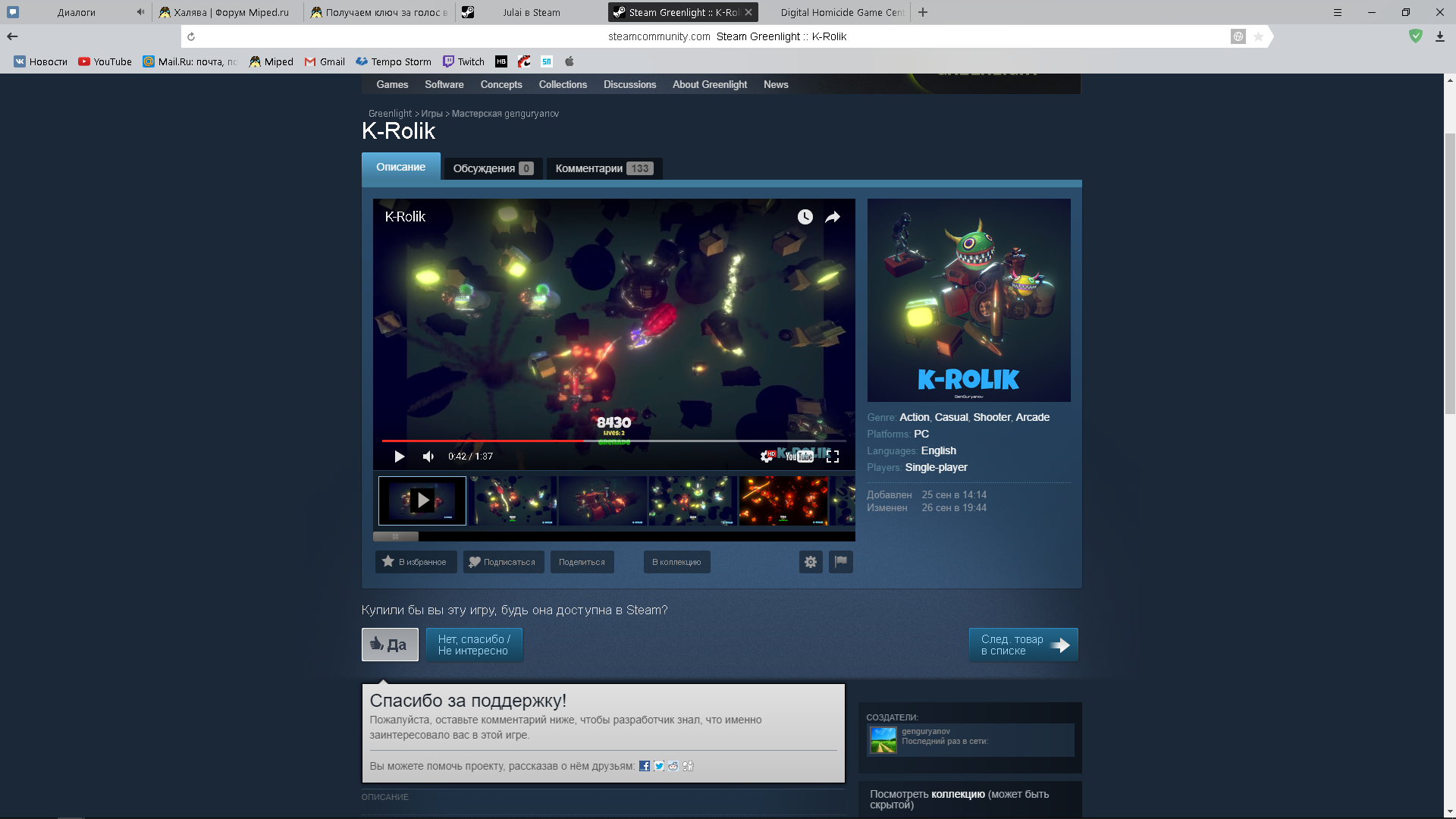This screenshot has width=1456, height=819.
Task: Enter fullscreen video mode
Action: [x=833, y=457]
